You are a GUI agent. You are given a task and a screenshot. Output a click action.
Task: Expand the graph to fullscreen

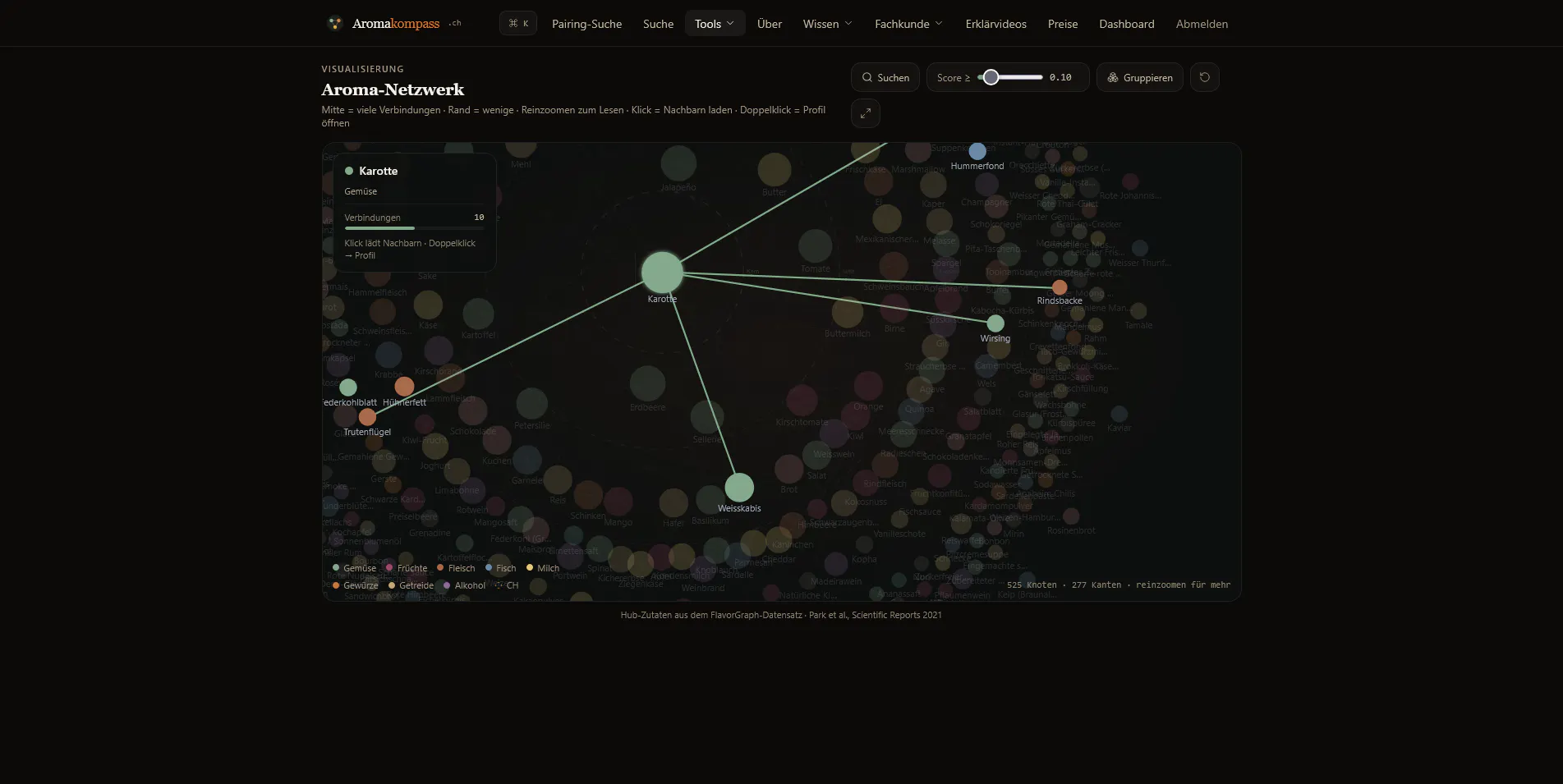[x=866, y=113]
